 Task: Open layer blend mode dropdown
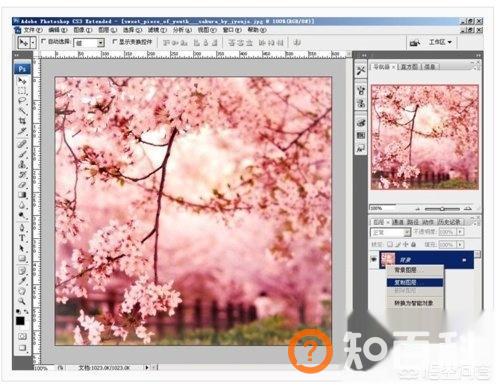coord(391,232)
